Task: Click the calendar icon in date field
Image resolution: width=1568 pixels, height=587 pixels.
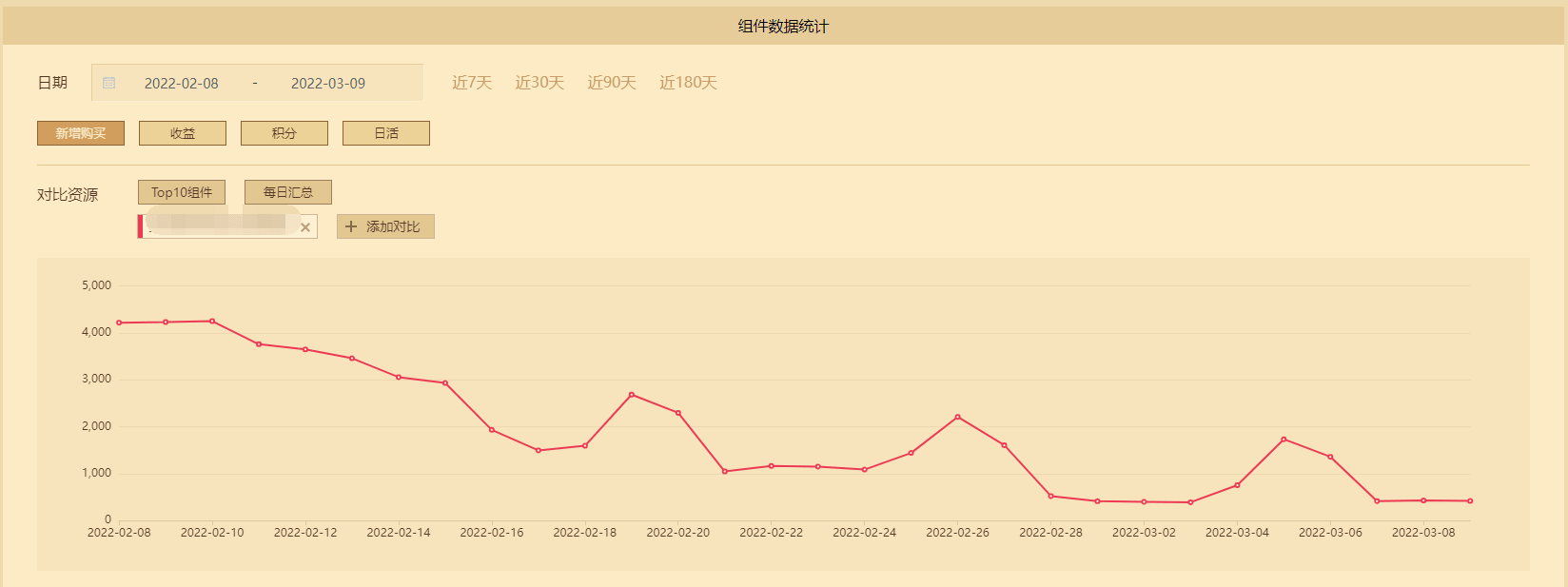Action: [109, 83]
